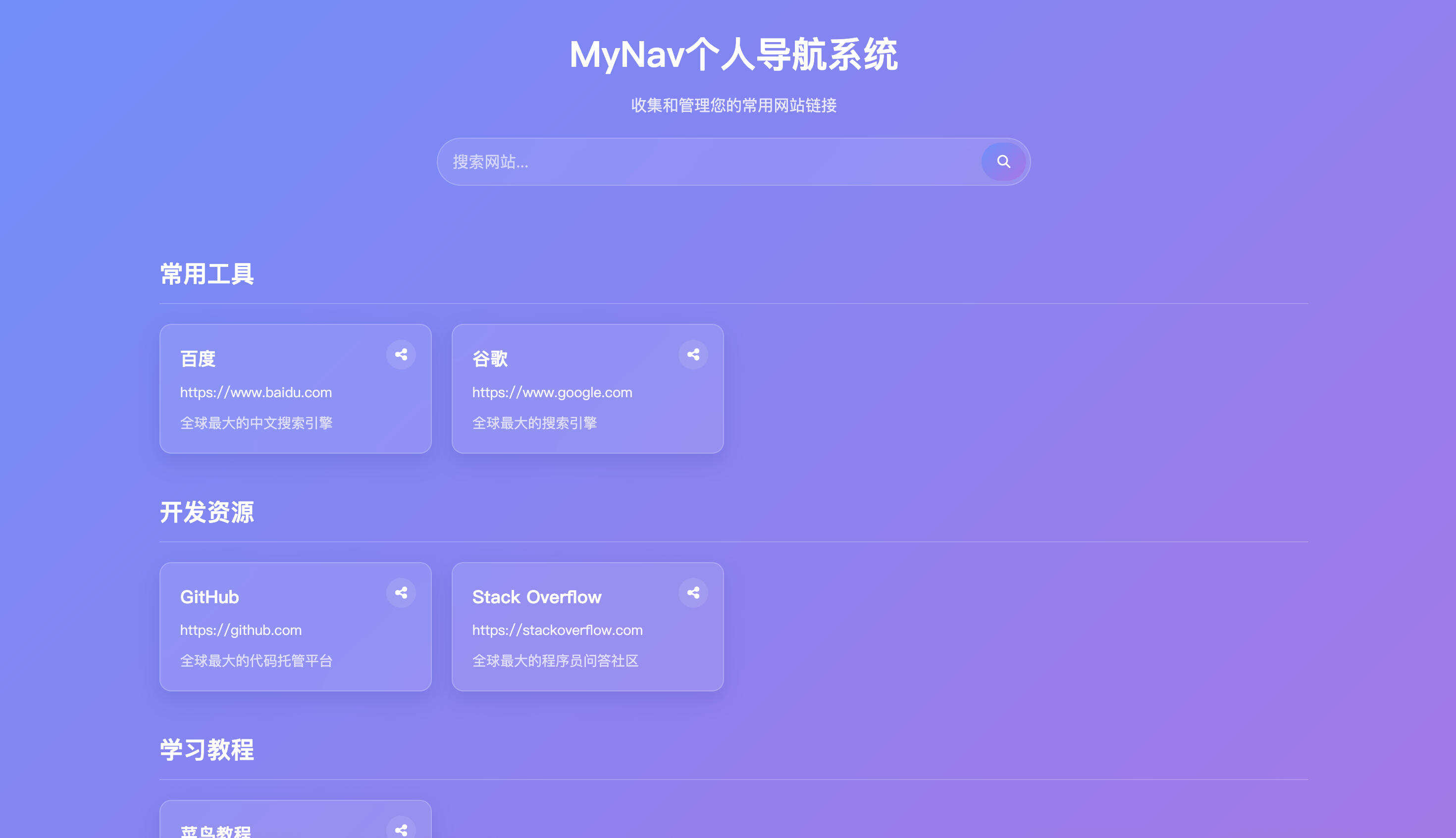Click the https://stackoverflow.com URL text
The width and height of the screenshot is (1456, 838).
click(557, 629)
